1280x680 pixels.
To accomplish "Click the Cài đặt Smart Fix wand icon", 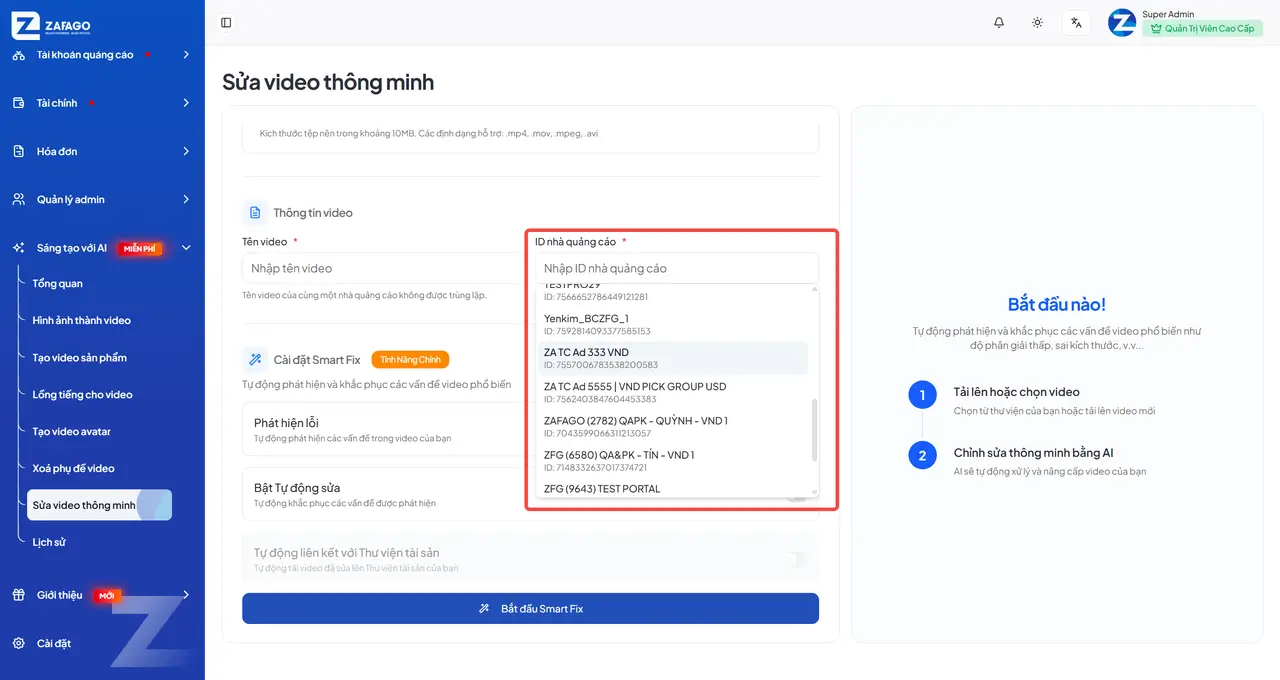I will tap(254, 359).
